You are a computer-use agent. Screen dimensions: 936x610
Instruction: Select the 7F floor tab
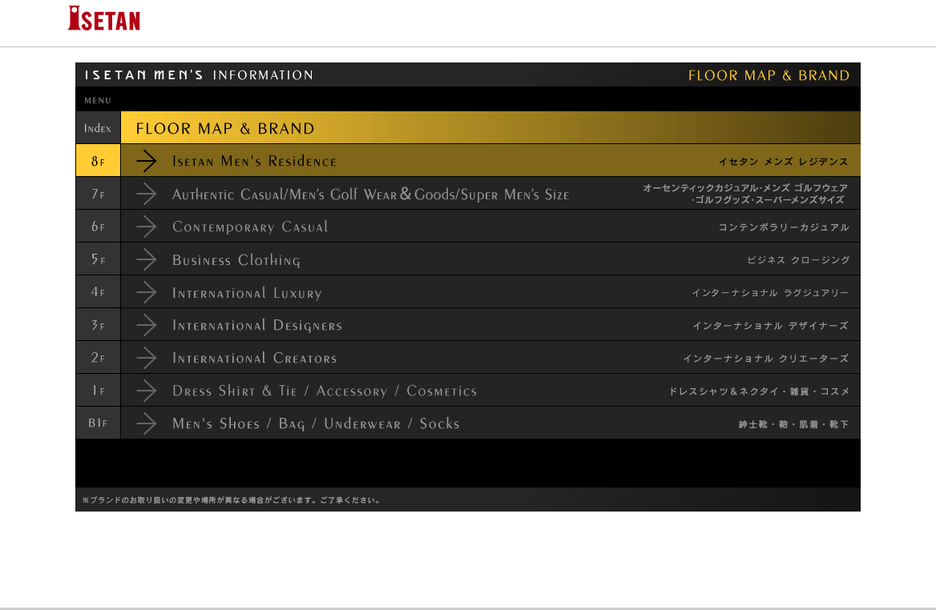98,193
